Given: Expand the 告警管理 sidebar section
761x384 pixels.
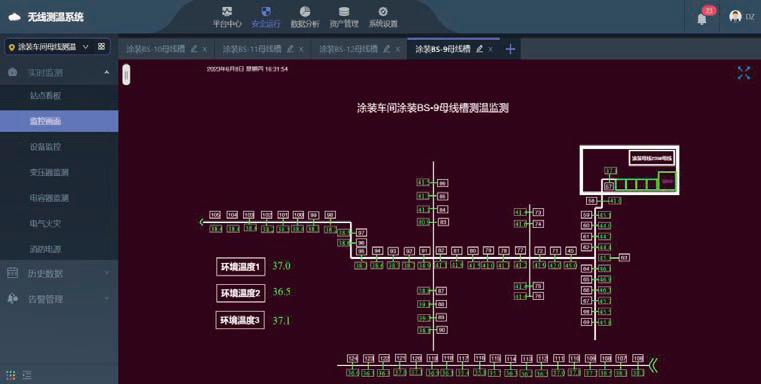Looking at the screenshot, I should (x=59, y=299).
